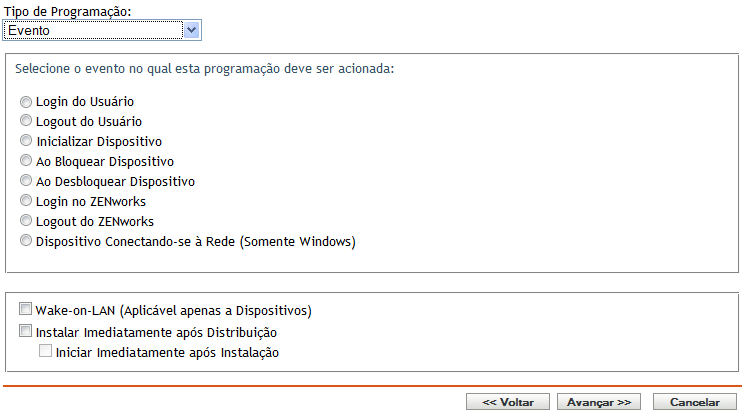Select Dispositivo Conectando-se à Rede radio button
Viewport: 746px width, 419px height.
[x=26, y=242]
